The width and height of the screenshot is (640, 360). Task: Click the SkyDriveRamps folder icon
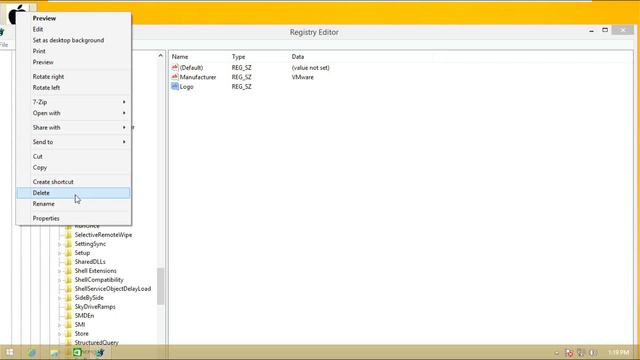click(69, 307)
